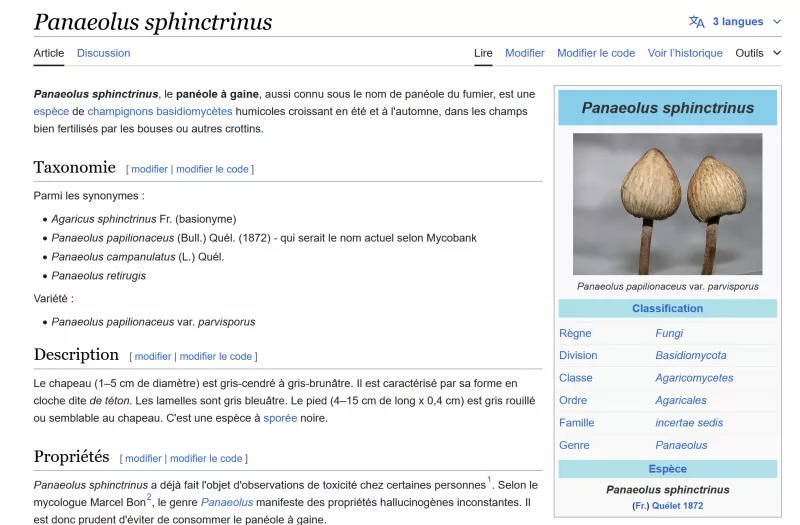Click the language translation icon
800x525 pixels.
(x=697, y=22)
